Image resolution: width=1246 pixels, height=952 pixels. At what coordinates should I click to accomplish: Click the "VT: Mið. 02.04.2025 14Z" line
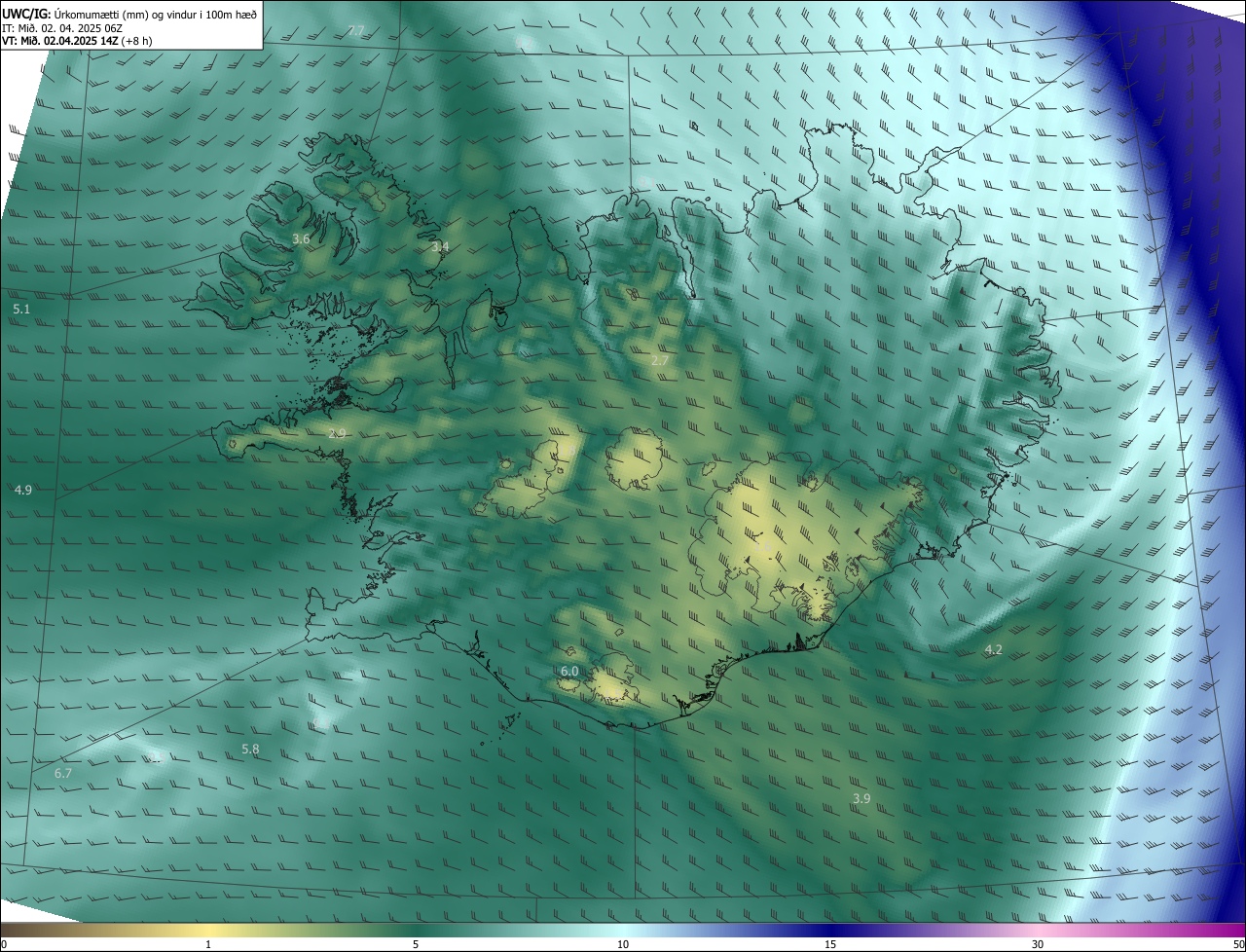75,41
